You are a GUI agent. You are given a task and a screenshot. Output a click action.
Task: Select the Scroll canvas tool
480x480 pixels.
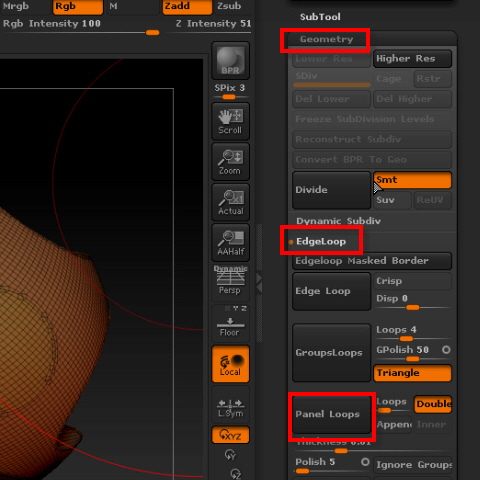click(x=230, y=121)
